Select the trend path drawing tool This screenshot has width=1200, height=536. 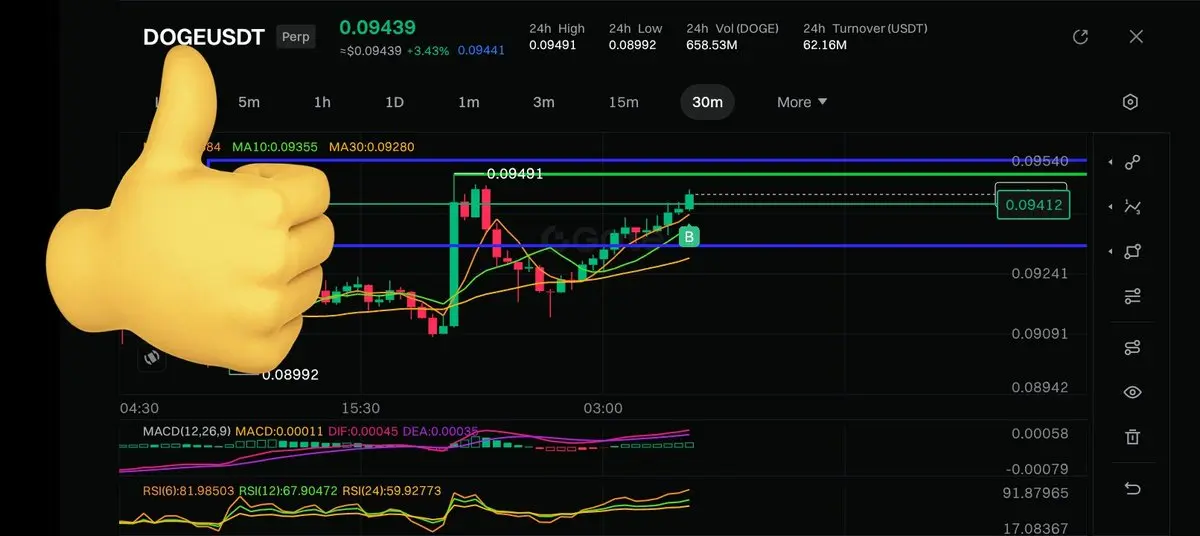tap(1132, 207)
